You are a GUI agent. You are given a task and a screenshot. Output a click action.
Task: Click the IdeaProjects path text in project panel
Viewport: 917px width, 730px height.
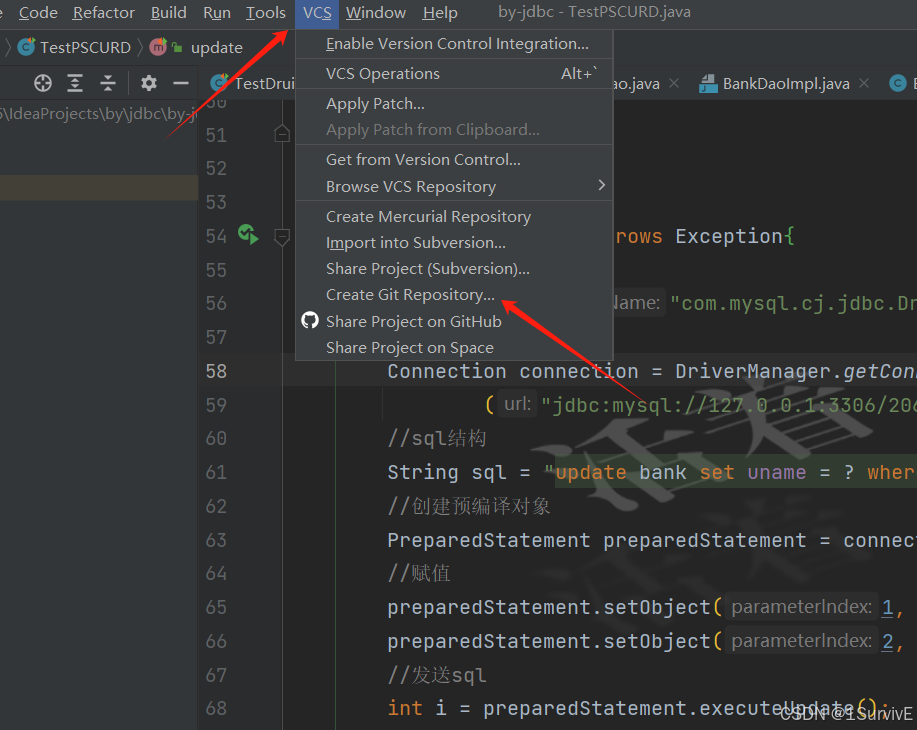[98, 113]
